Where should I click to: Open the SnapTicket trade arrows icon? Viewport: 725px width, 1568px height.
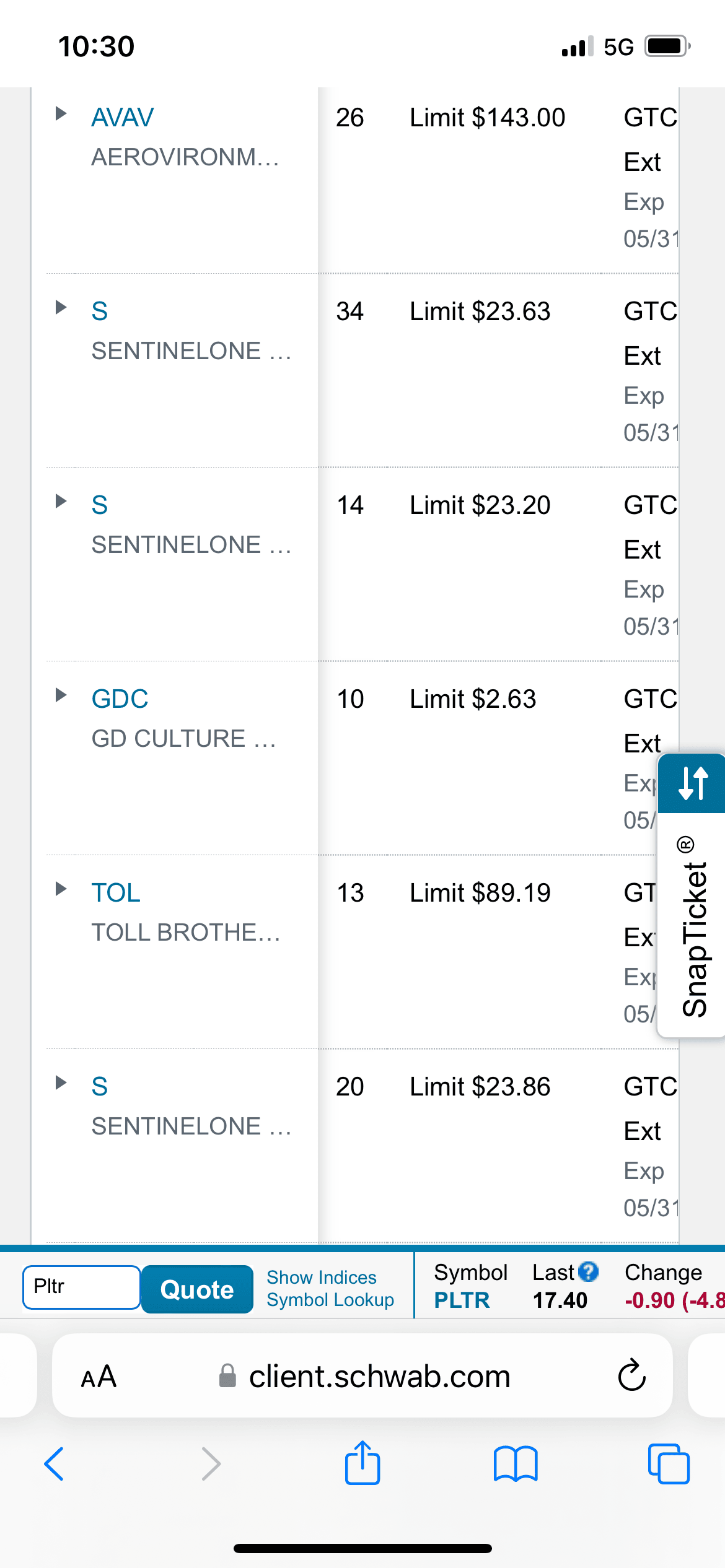point(693,783)
